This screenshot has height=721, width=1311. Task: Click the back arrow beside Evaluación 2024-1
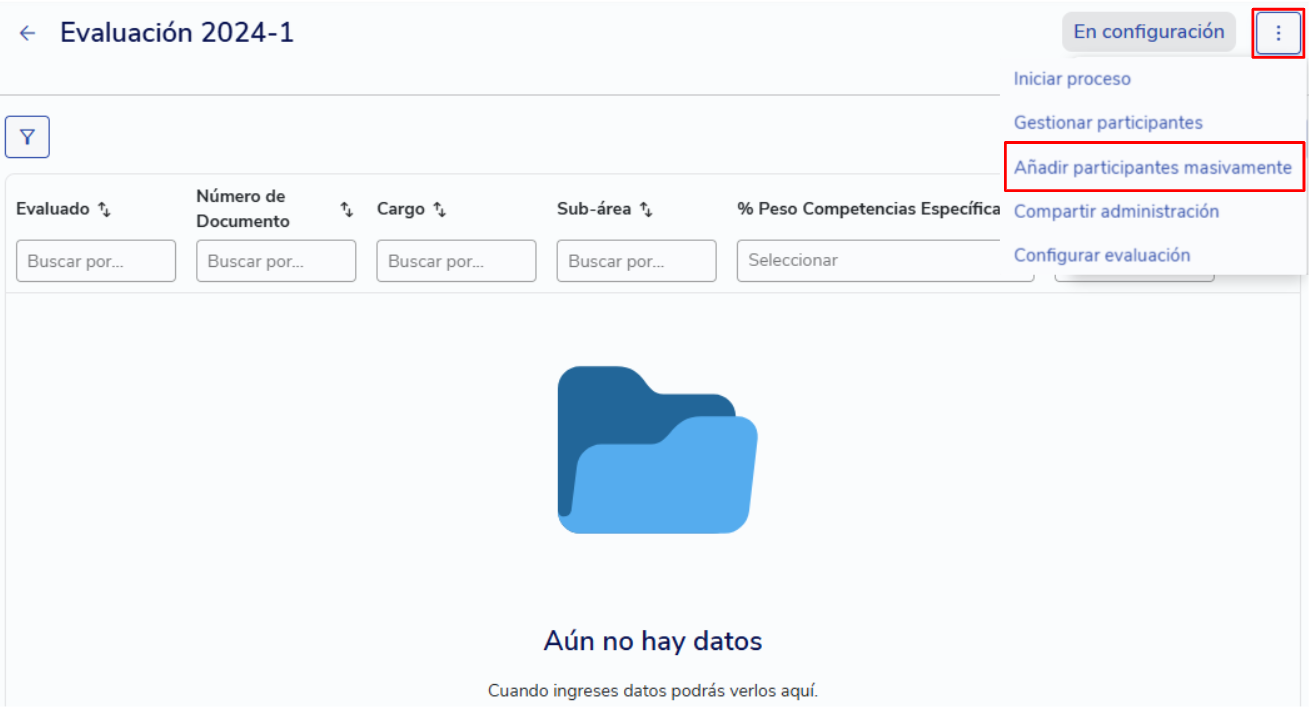[x=28, y=33]
